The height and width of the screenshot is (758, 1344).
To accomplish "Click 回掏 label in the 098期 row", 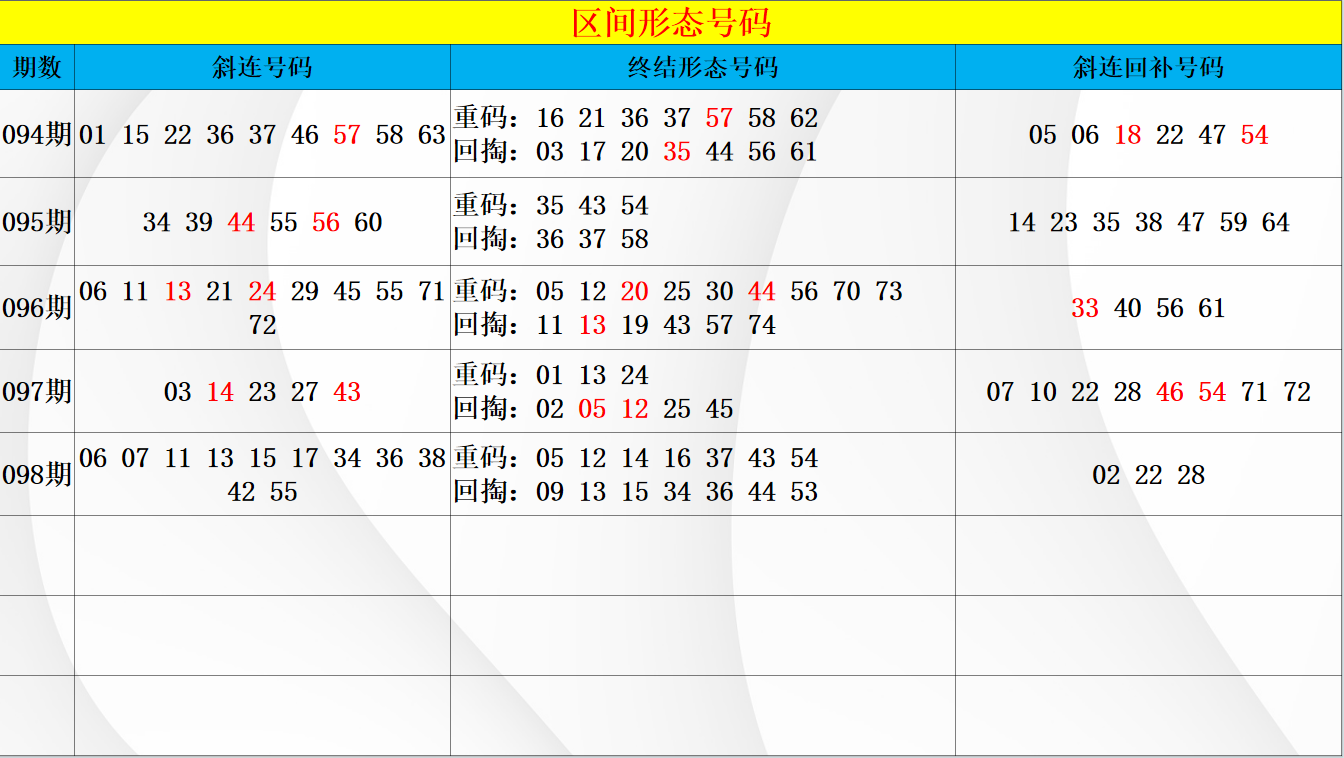I will (484, 492).
